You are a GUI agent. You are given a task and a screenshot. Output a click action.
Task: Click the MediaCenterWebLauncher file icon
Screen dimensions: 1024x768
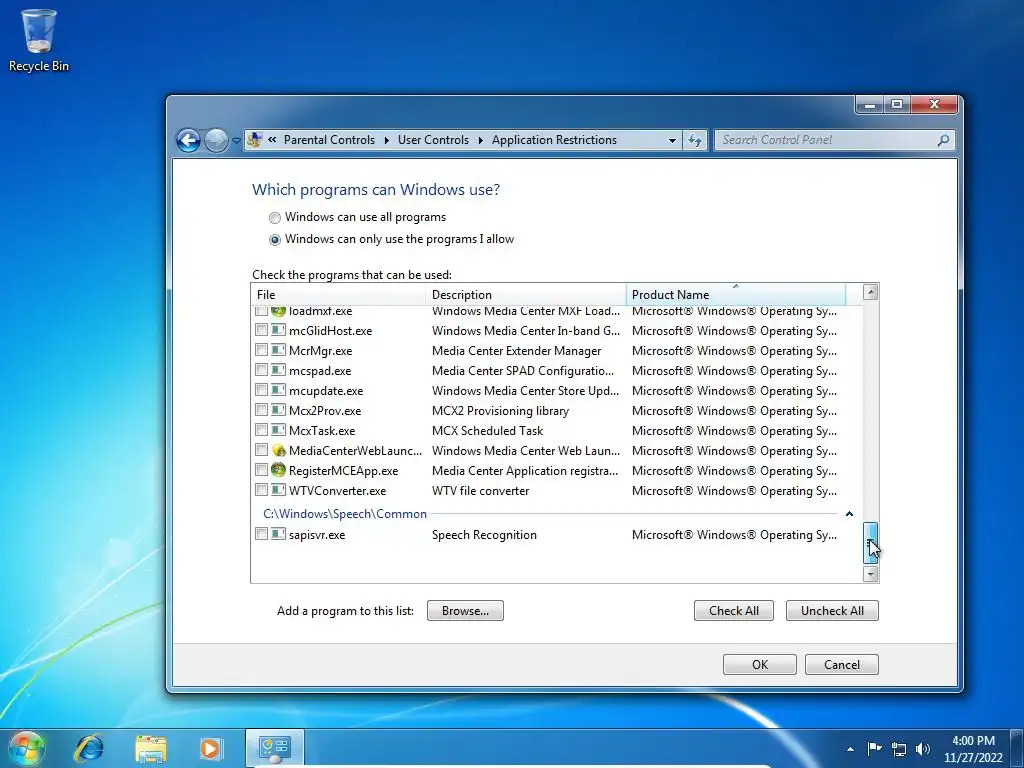coord(278,450)
